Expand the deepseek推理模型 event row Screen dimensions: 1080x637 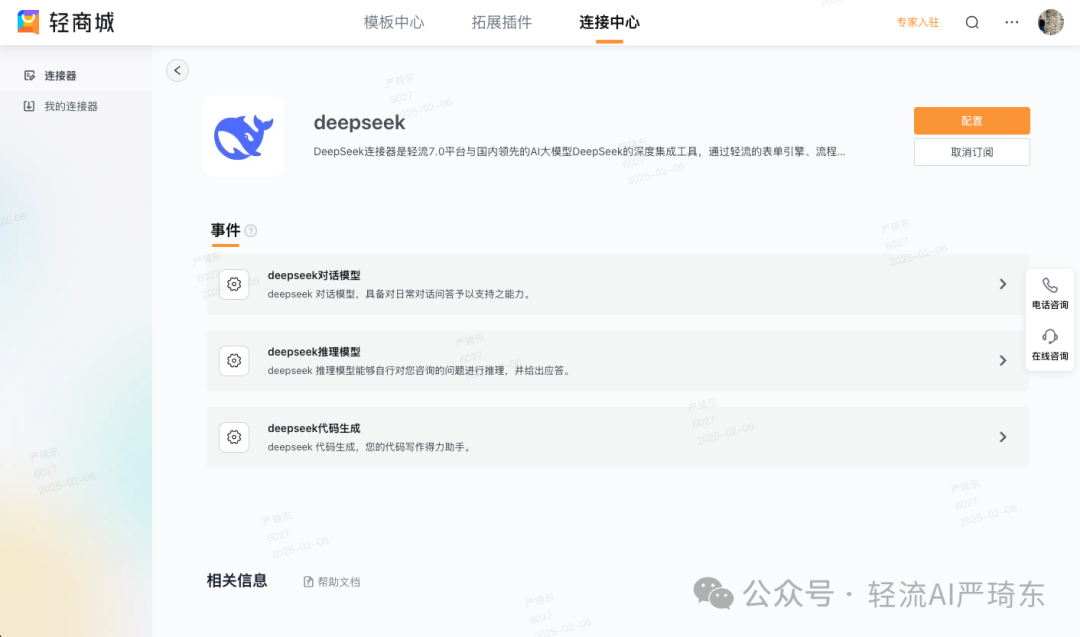(1003, 360)
